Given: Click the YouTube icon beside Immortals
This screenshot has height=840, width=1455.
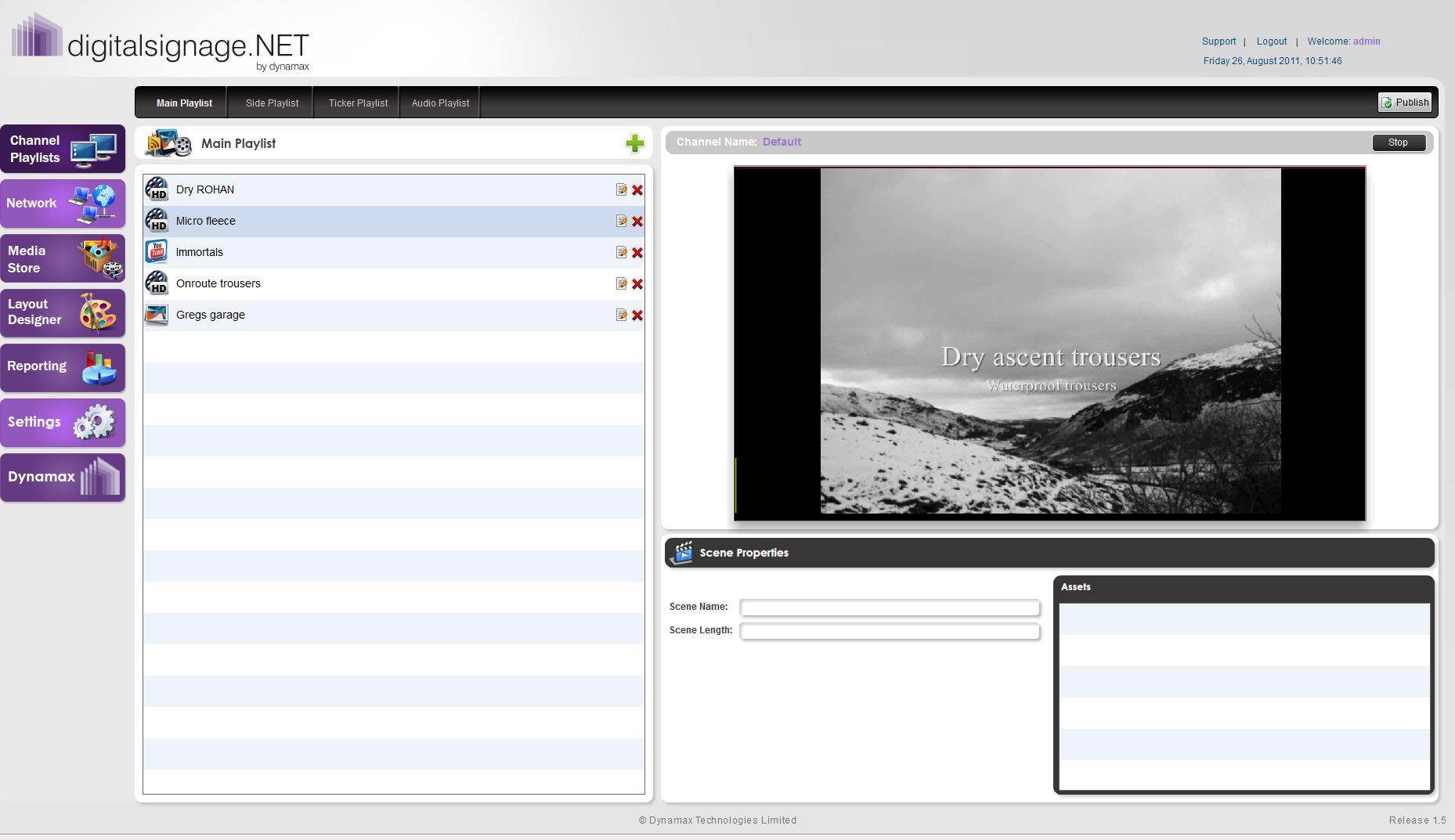Looking at the screenshot, I should 157,251.
